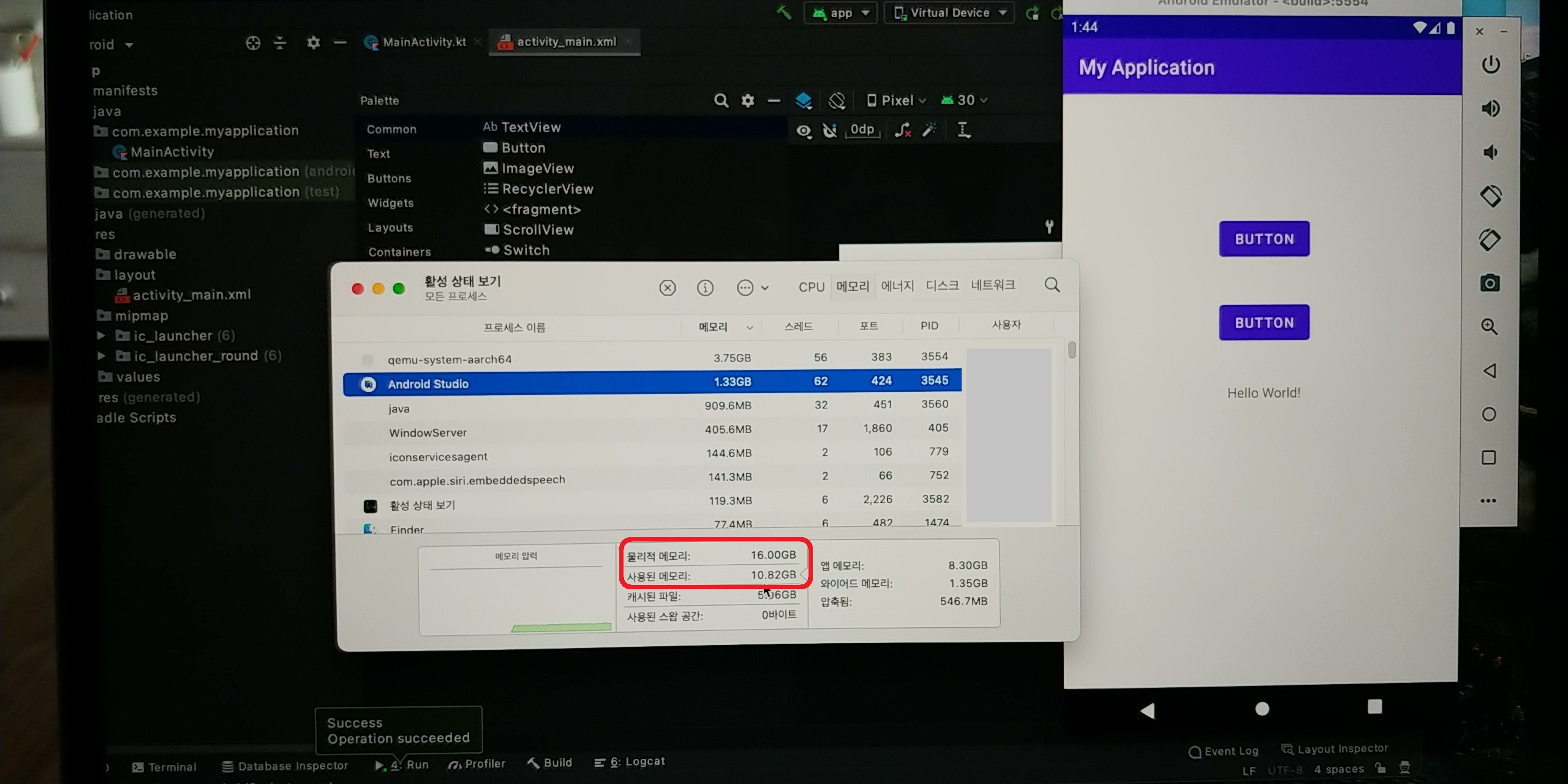Open project panel gear options

click(x=314, y=42)
